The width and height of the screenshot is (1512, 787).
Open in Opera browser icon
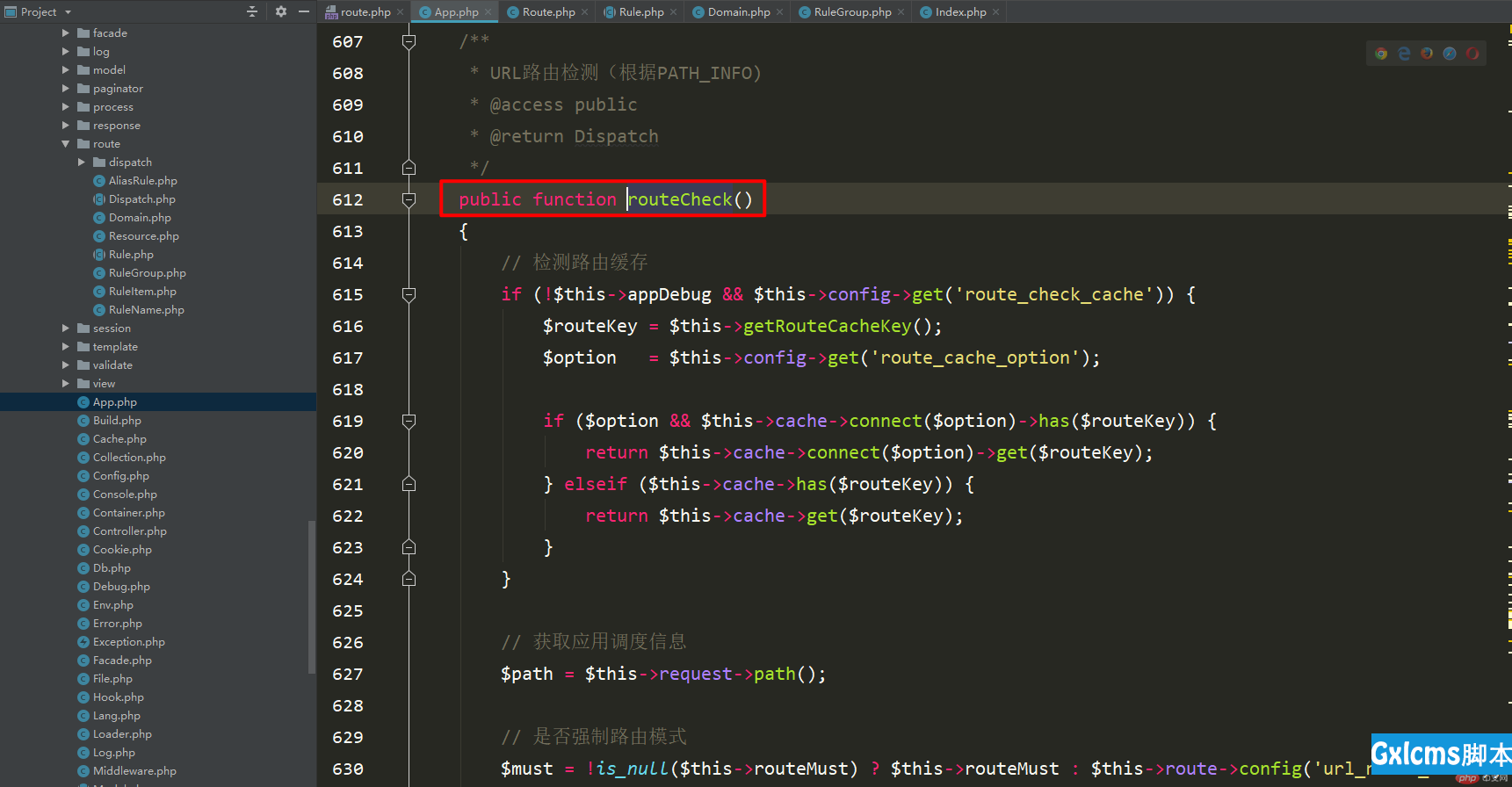point(1472,54)
